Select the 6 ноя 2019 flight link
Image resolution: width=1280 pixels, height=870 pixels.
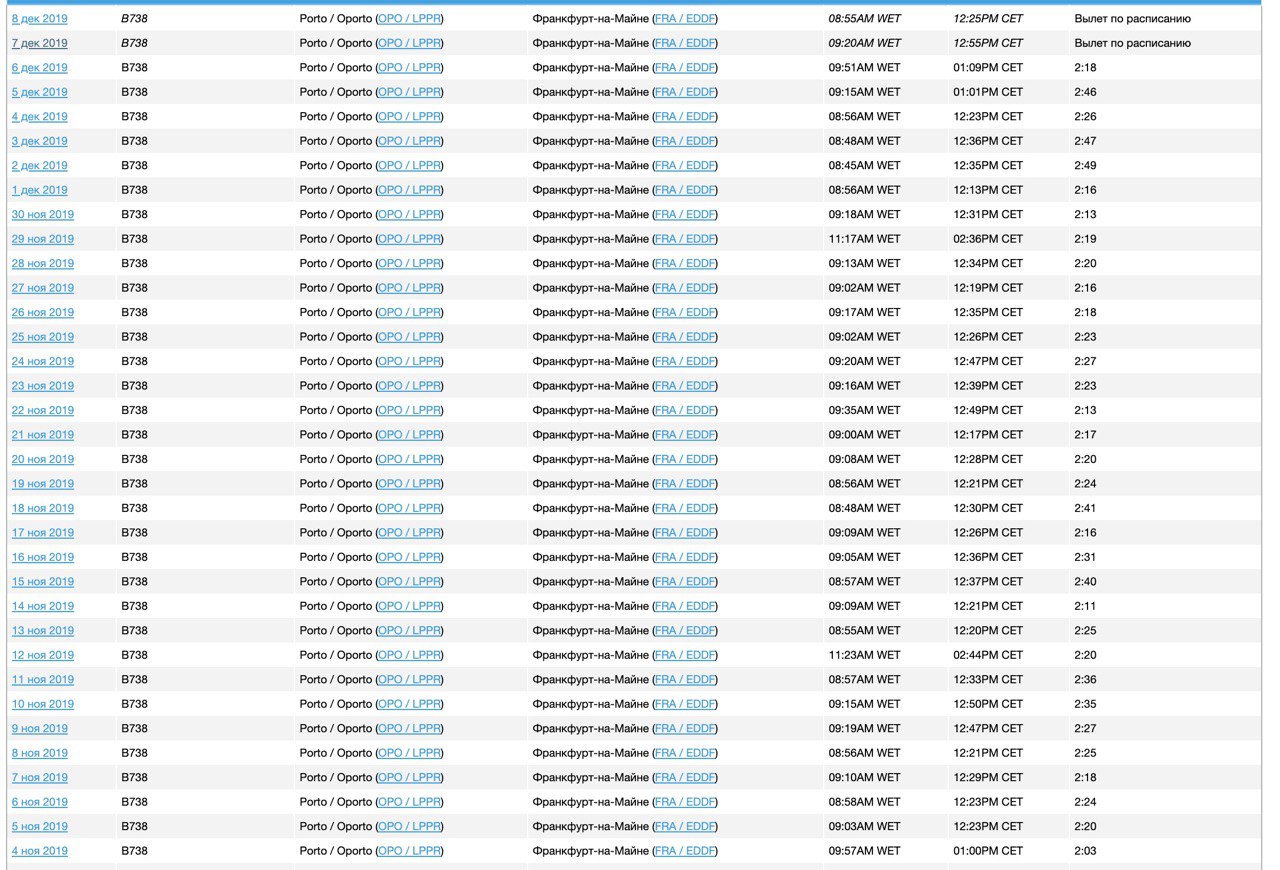coord(40,803)
